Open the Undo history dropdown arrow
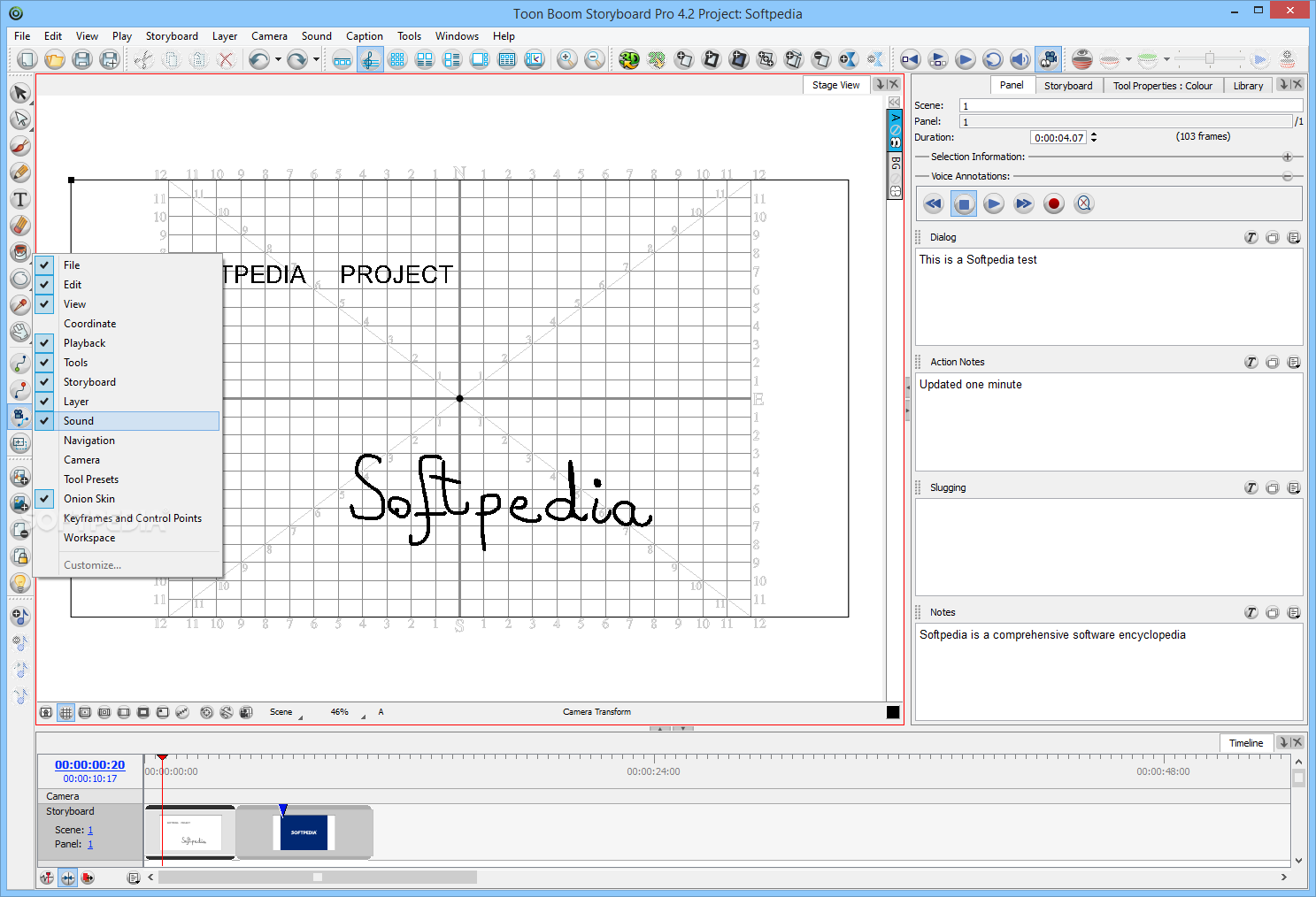This screenshot has height=897, width=1316. click(278, 59)
